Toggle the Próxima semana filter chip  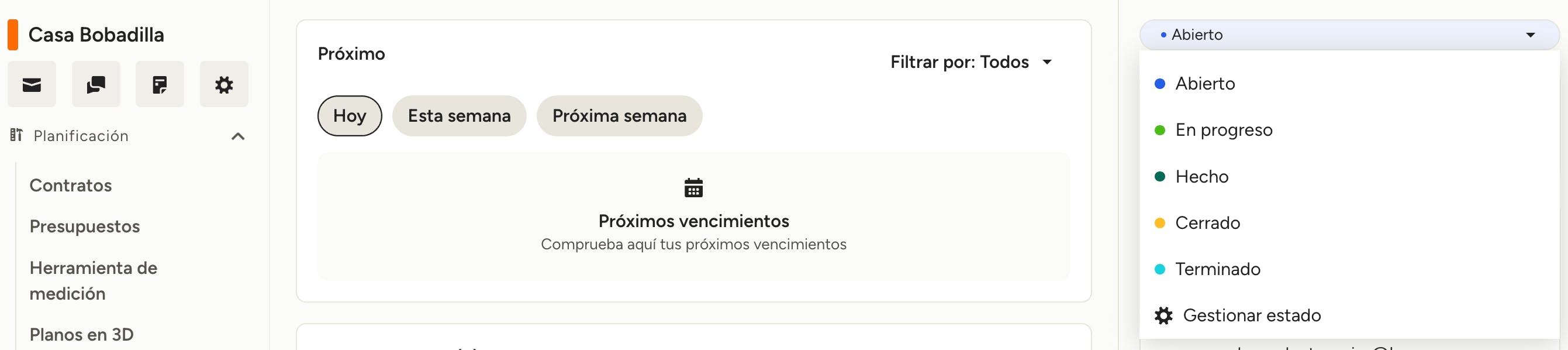(619, 116)
